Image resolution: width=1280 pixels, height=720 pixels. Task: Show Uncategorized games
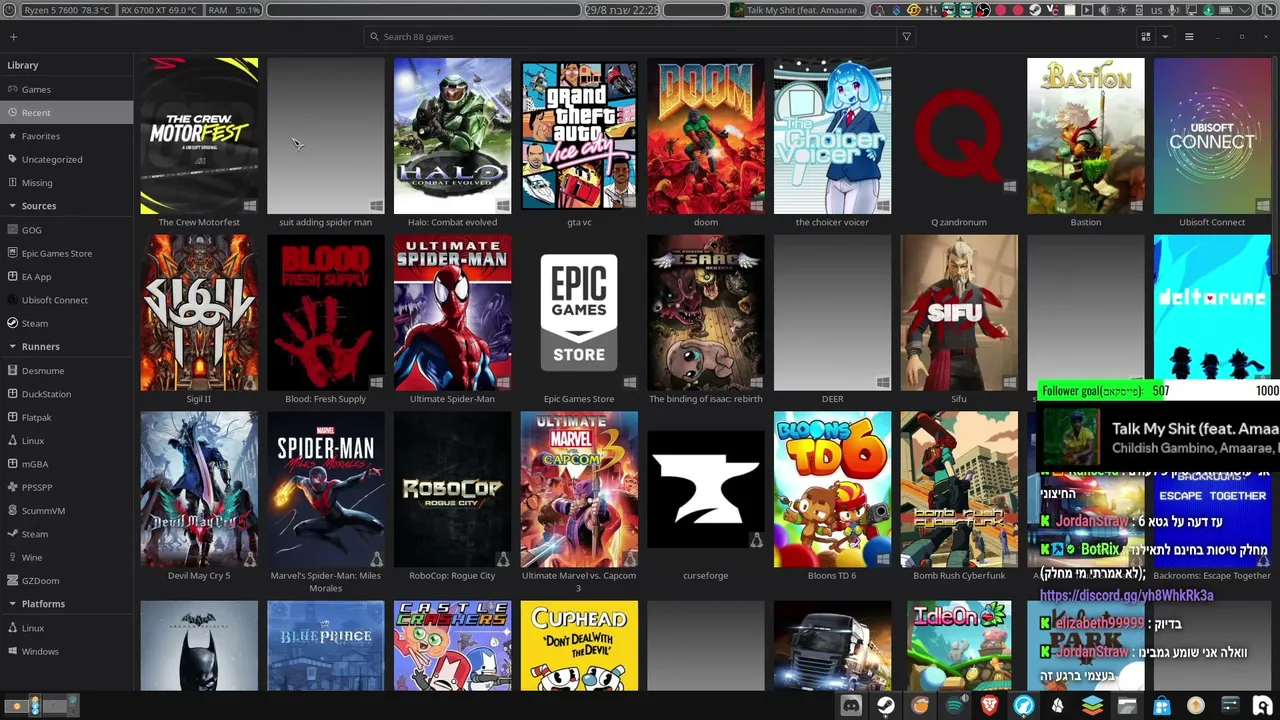click(x=67, y=159)
